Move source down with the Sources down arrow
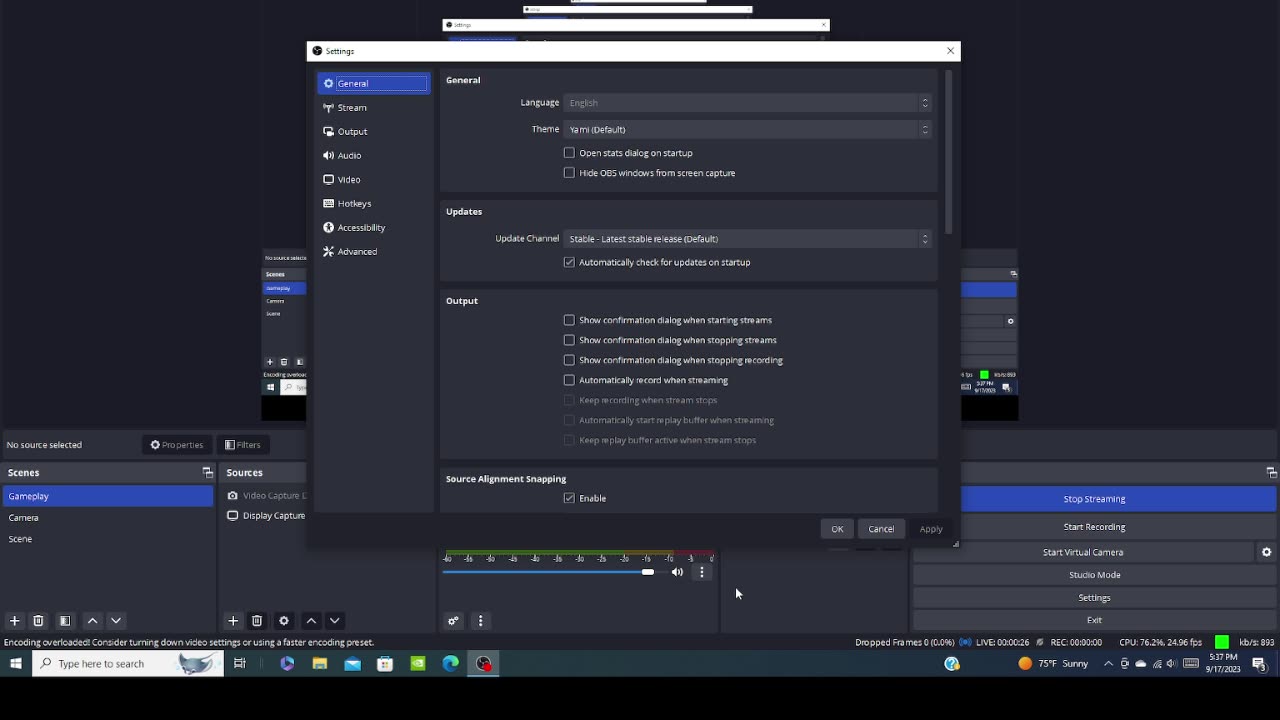 point(335,621)
